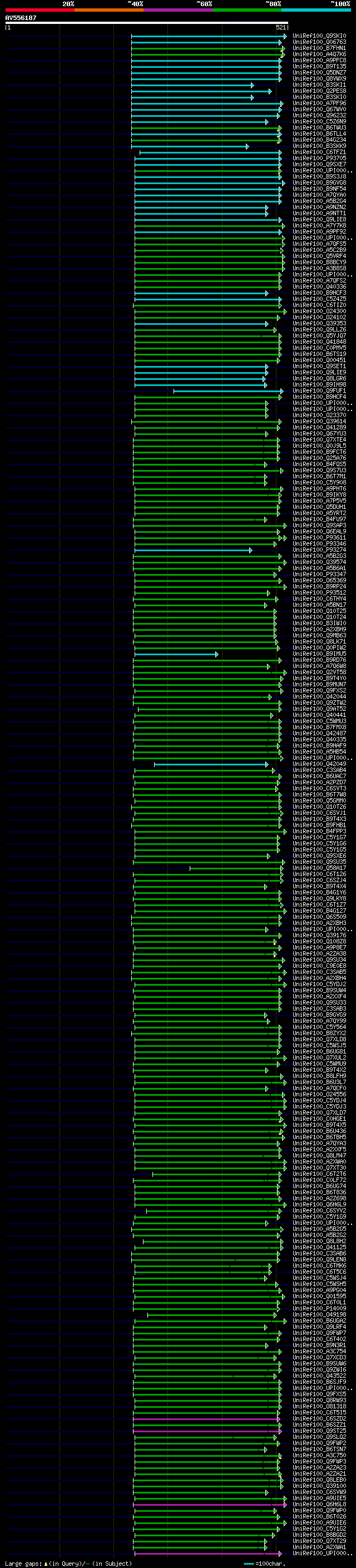Select hit label UniRef100_P93611

(319, 537)
